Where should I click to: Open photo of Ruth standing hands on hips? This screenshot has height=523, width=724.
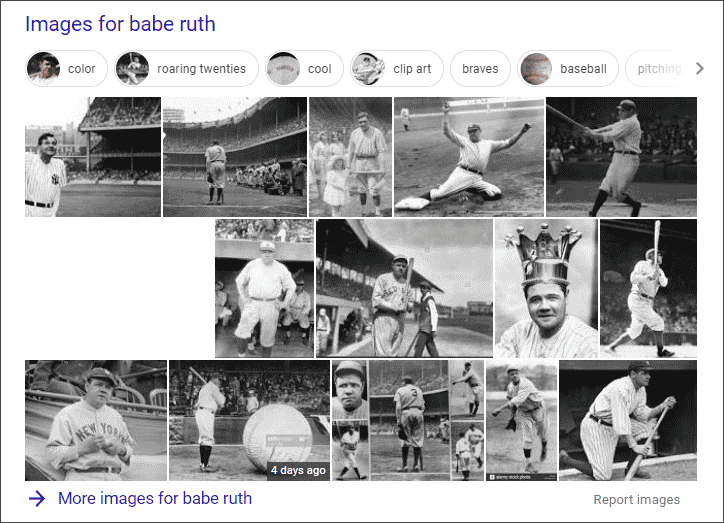(x=264, y=288)
